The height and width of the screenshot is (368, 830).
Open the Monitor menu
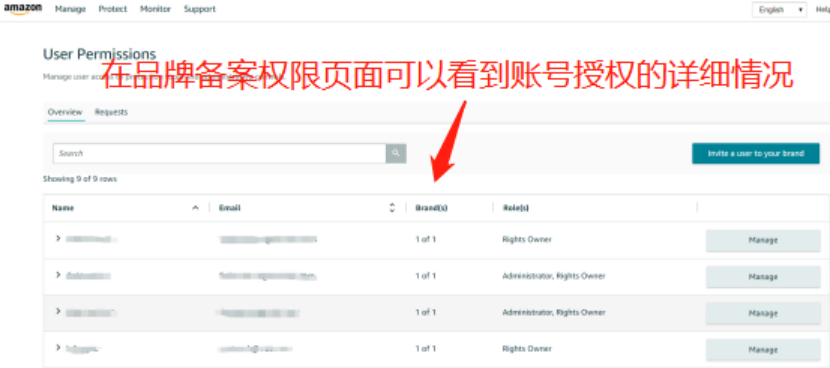coord(156,10)
